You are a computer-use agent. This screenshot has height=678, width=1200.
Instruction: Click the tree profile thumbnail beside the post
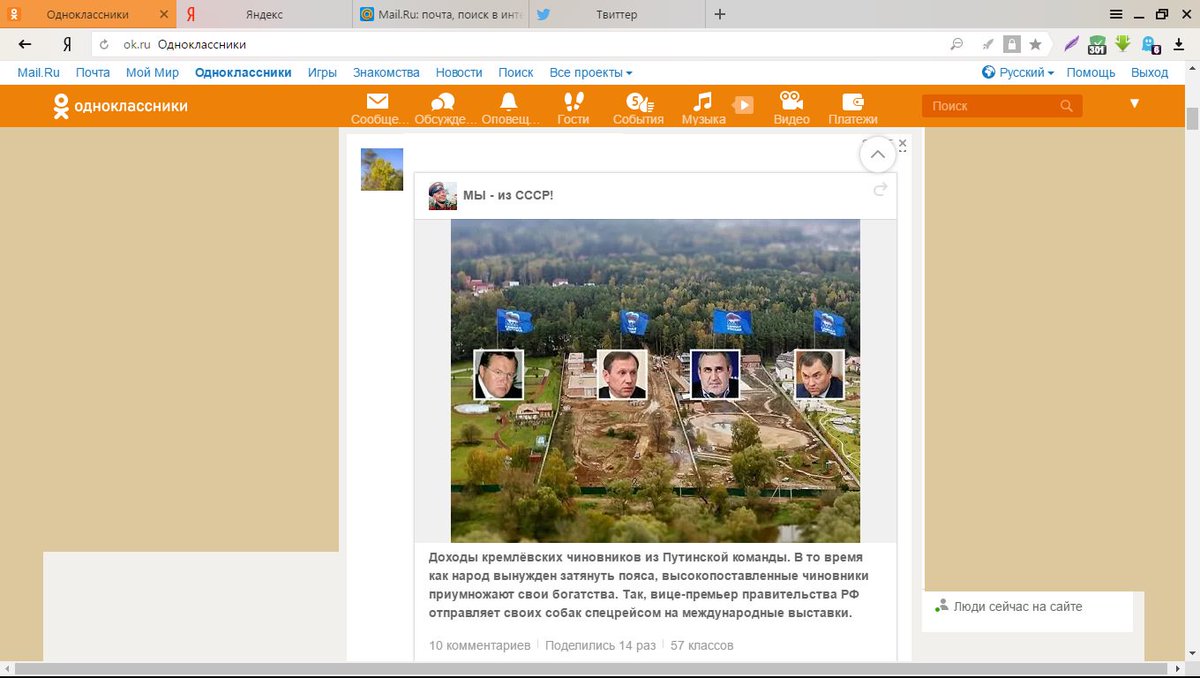(x=382, y=169)
